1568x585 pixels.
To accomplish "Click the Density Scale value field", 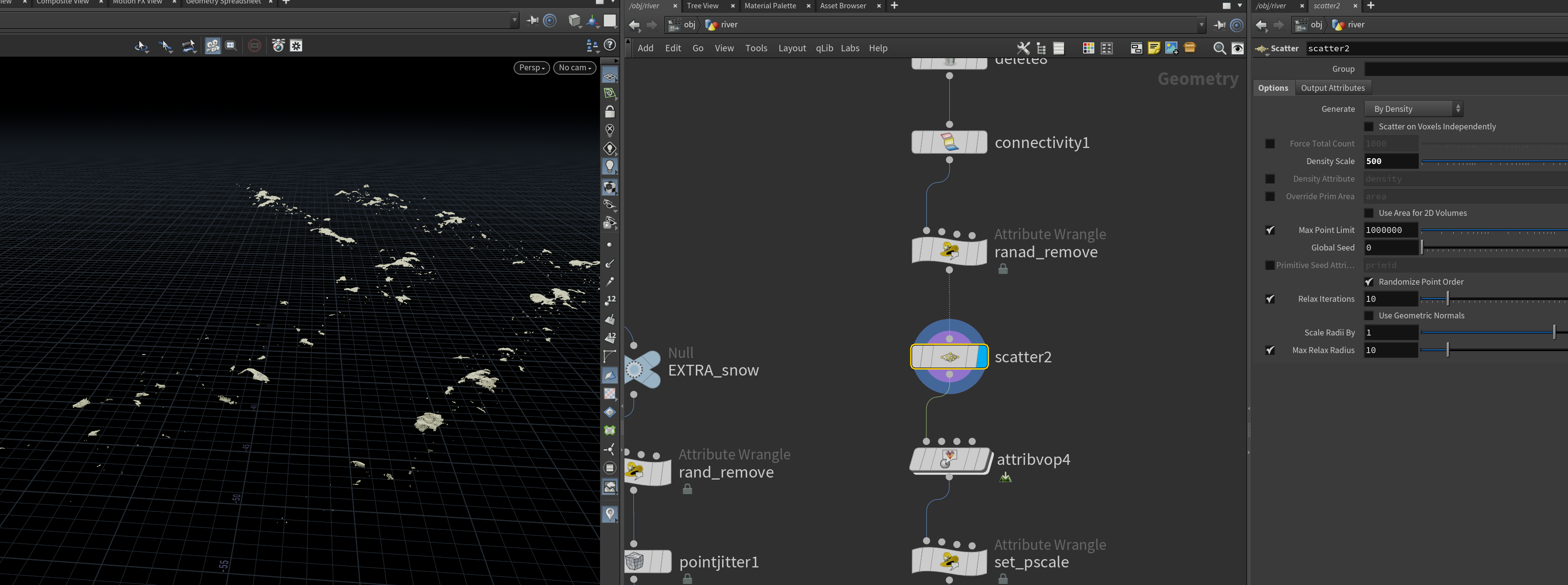I will click(1391, 161).
